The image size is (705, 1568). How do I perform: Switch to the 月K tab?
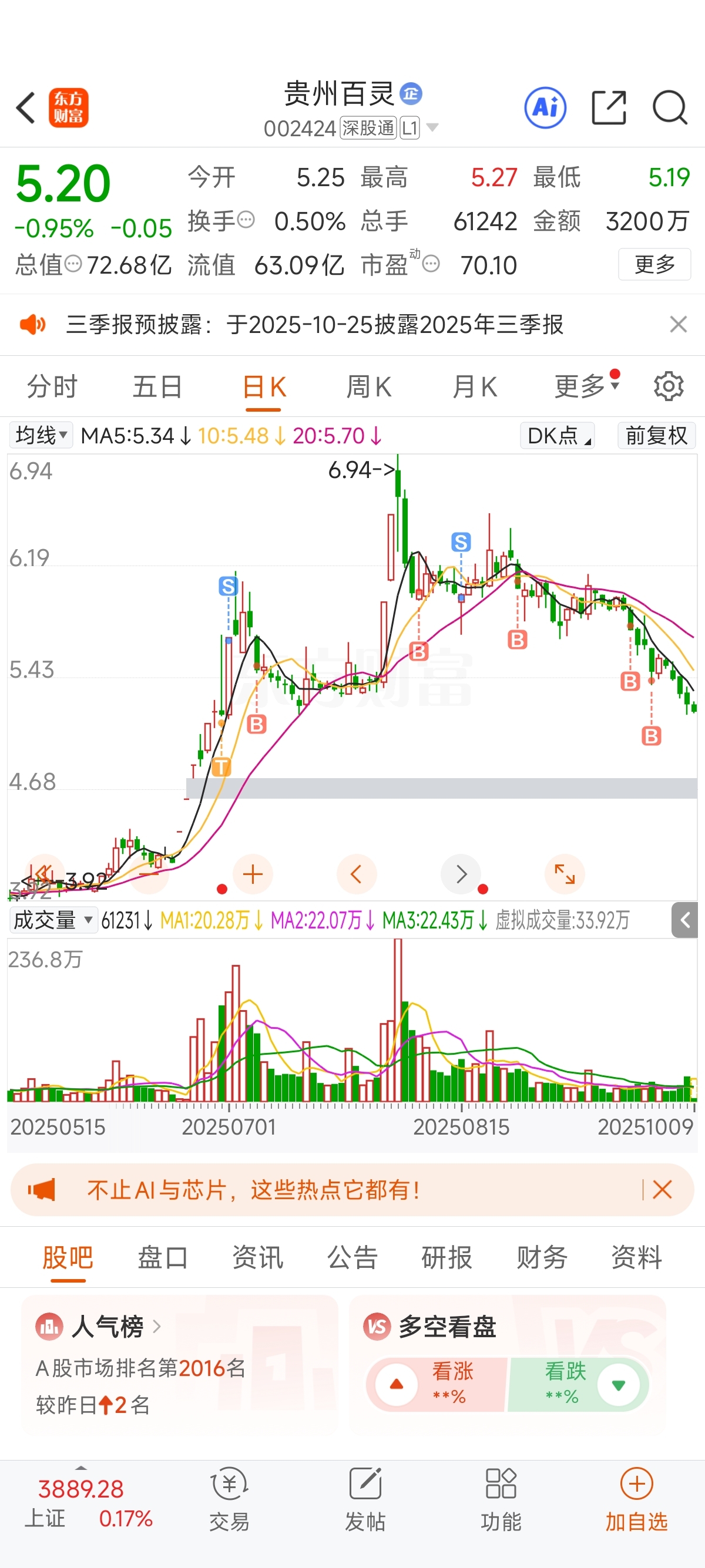tap(475, 387)
